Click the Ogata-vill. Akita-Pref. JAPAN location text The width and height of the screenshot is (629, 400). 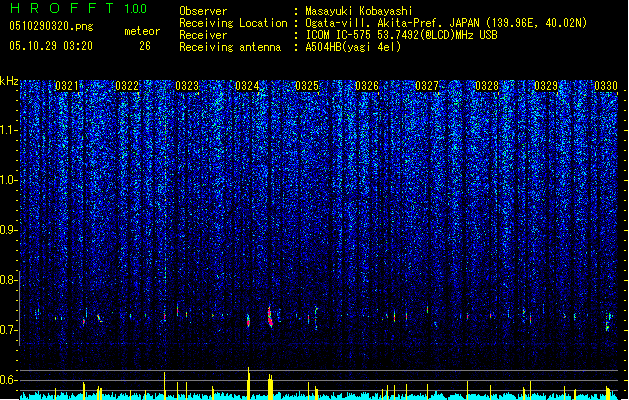point(446,23)
